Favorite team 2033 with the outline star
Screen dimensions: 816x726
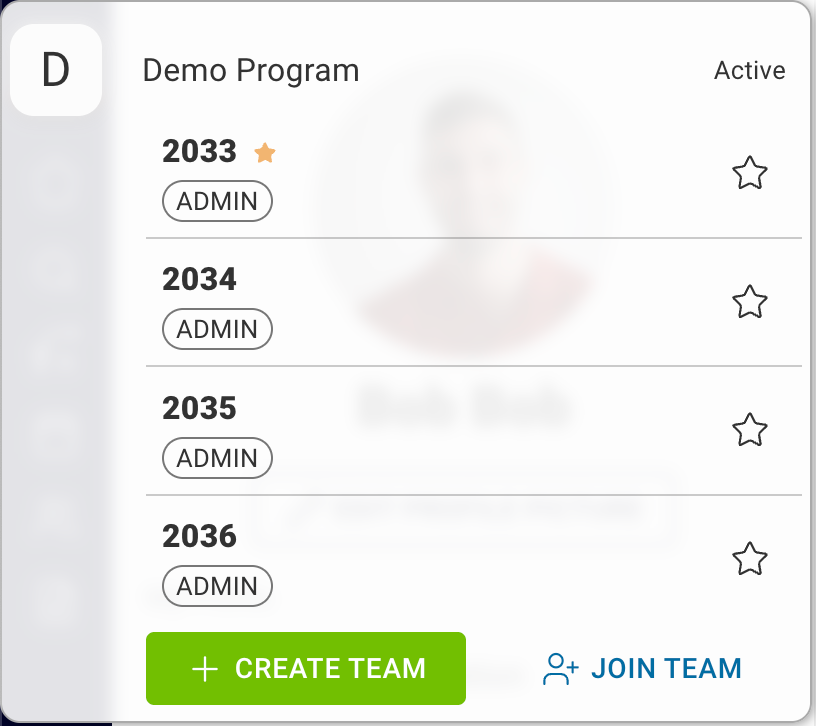point(750,174)
